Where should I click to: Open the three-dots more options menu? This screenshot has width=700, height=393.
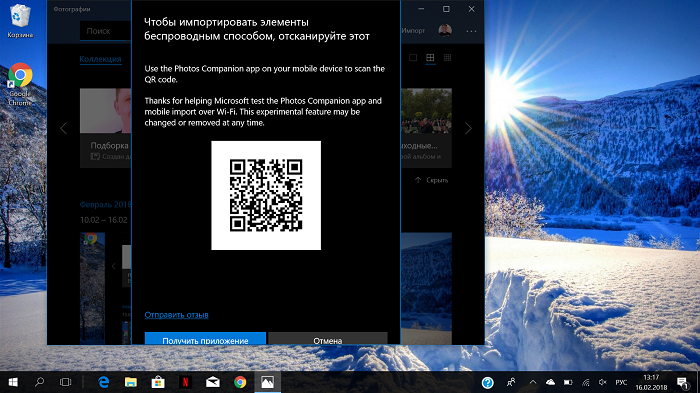tap(471, 31)
